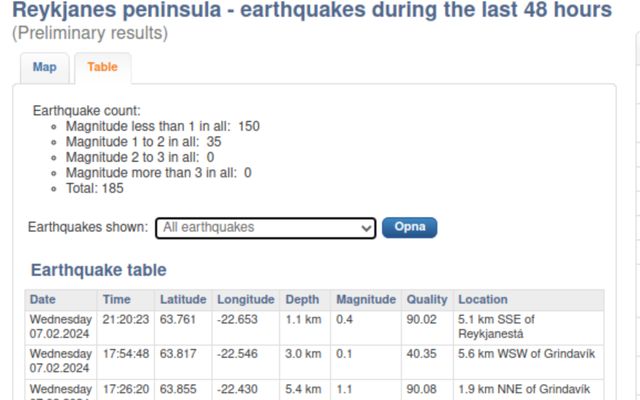Click the Longitude column header

point(246,300)
